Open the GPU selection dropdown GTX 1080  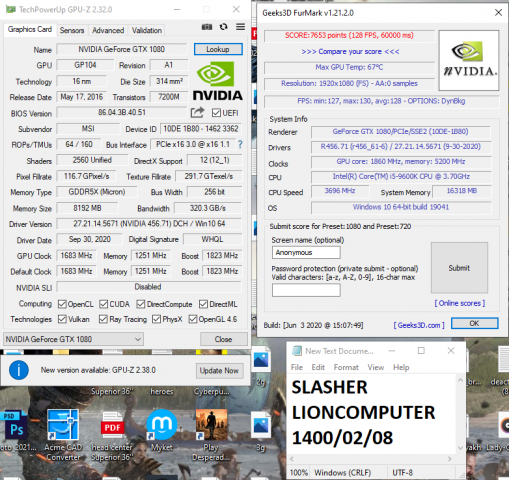click(73, 339)
